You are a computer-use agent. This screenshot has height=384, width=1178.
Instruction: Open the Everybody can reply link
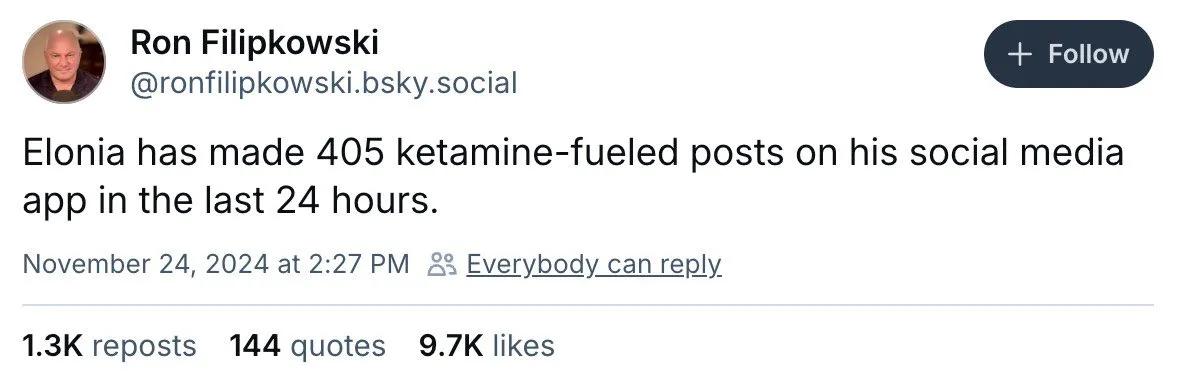coord(594,265)
